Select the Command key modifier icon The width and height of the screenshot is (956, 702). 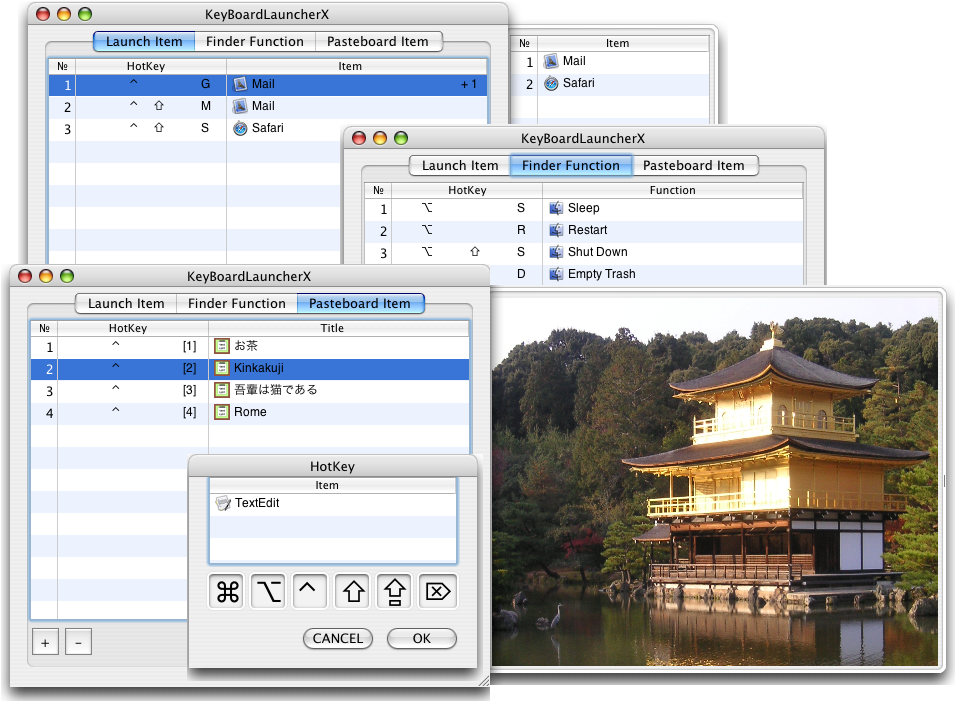pyautogui.click(x=225, y=590)
